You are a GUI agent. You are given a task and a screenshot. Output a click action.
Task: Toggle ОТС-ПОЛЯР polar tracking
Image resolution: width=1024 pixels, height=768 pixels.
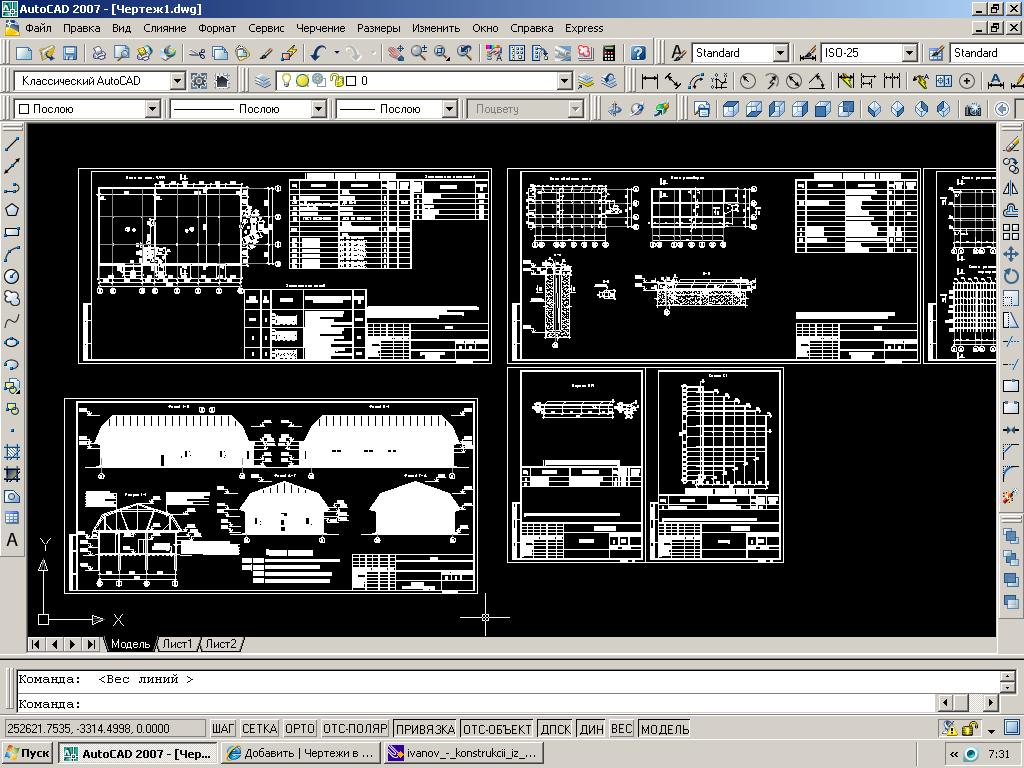[x=355, y=729]
